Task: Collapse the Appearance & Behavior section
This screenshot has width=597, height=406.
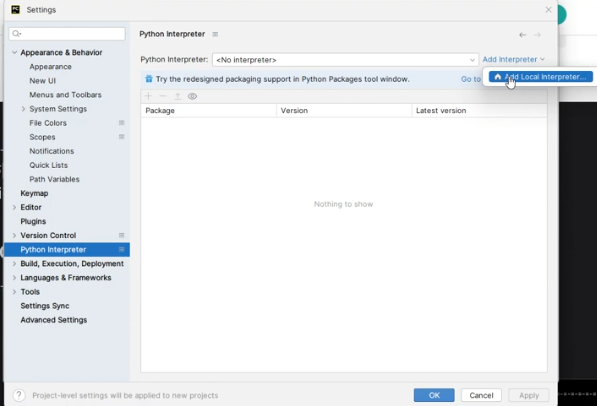Action: click(x=14, y=52)
